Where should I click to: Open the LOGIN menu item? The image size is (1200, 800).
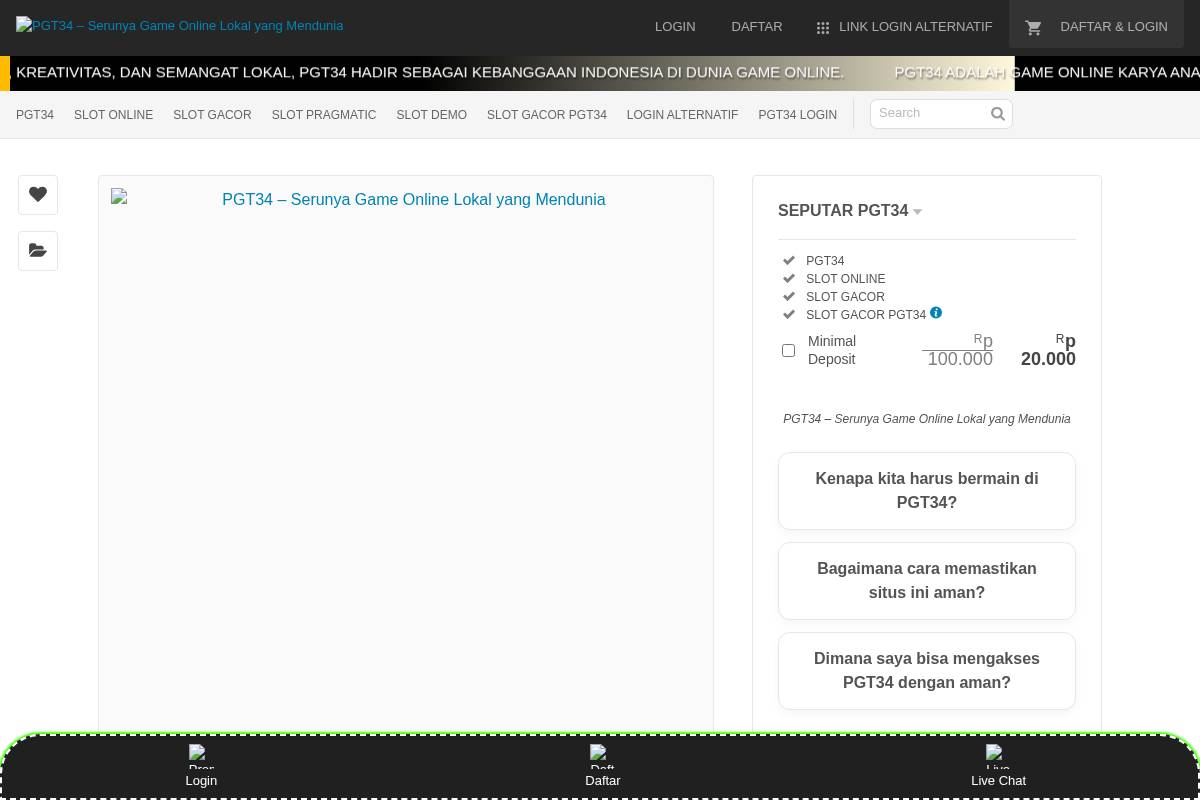(x=675, y=26)
